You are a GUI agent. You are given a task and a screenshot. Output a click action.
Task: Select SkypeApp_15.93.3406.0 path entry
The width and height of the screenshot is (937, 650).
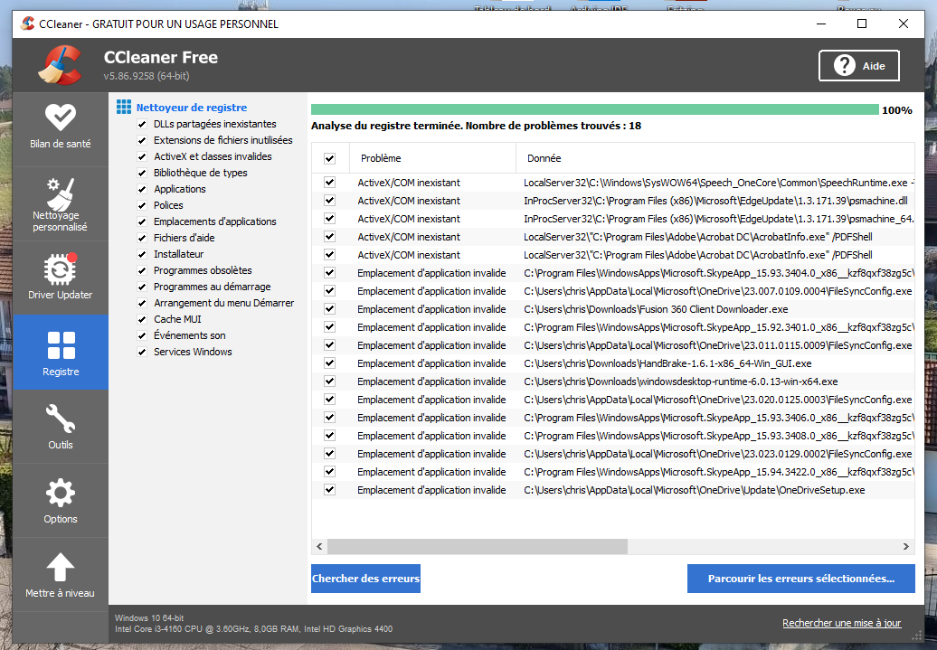pyautogui.click(x=719, y=418)
